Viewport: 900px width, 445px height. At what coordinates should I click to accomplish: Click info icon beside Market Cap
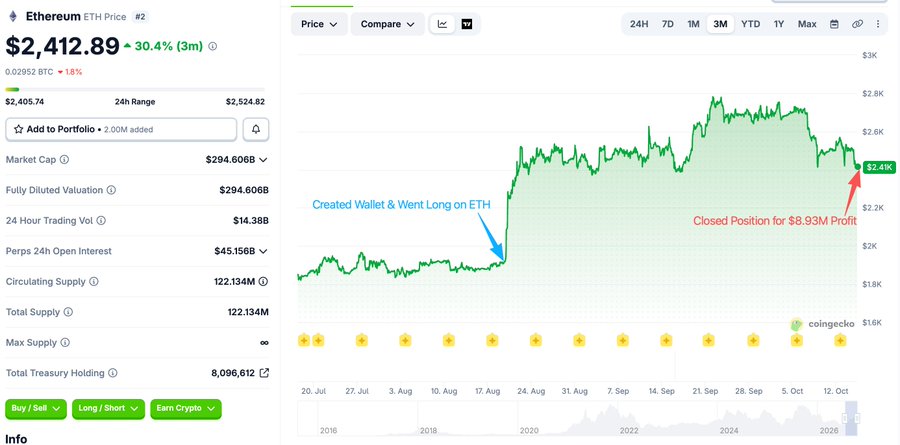(64, 159)
